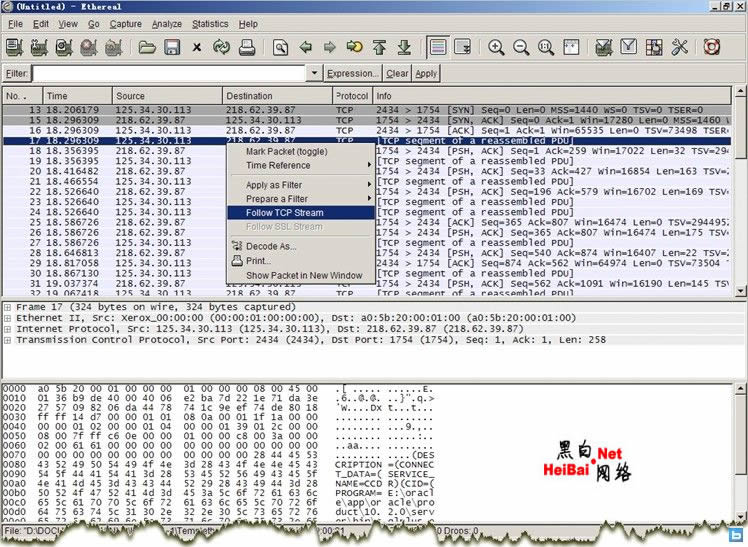Open a capture file folder icon

click(147, 47)
